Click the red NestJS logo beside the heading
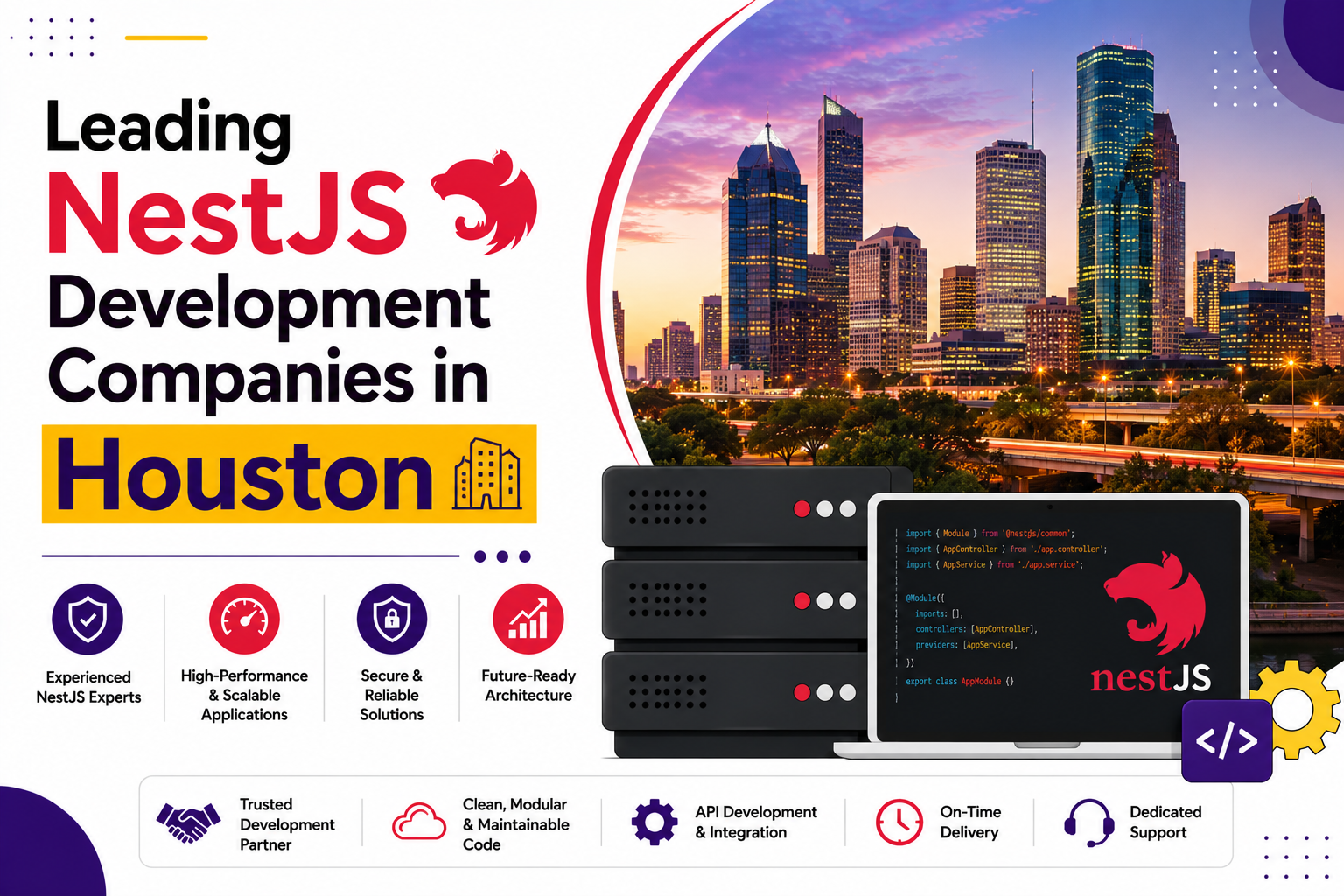This screenshot has width=1344, height=896. tap(485, 202)
